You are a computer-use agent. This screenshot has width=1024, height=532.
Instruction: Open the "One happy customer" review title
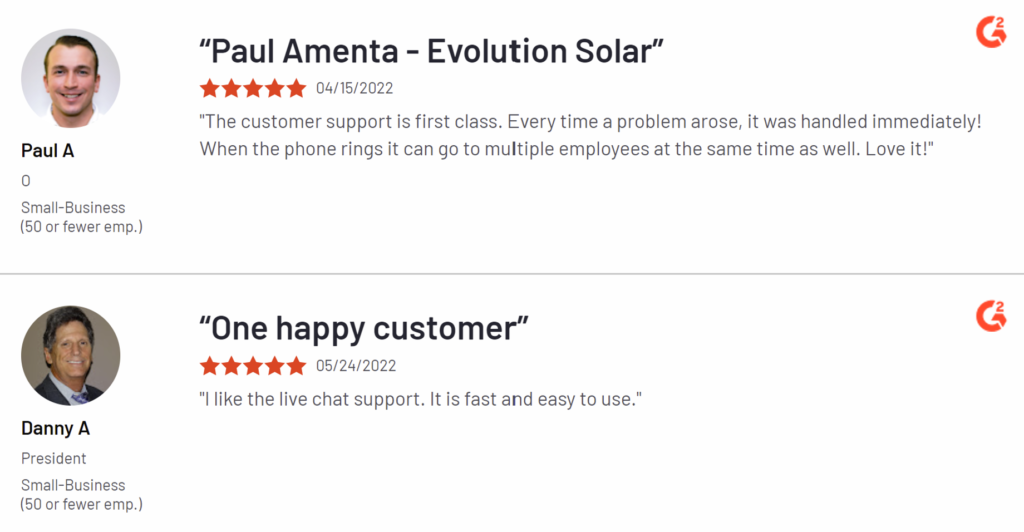click(x=364, y=328)
